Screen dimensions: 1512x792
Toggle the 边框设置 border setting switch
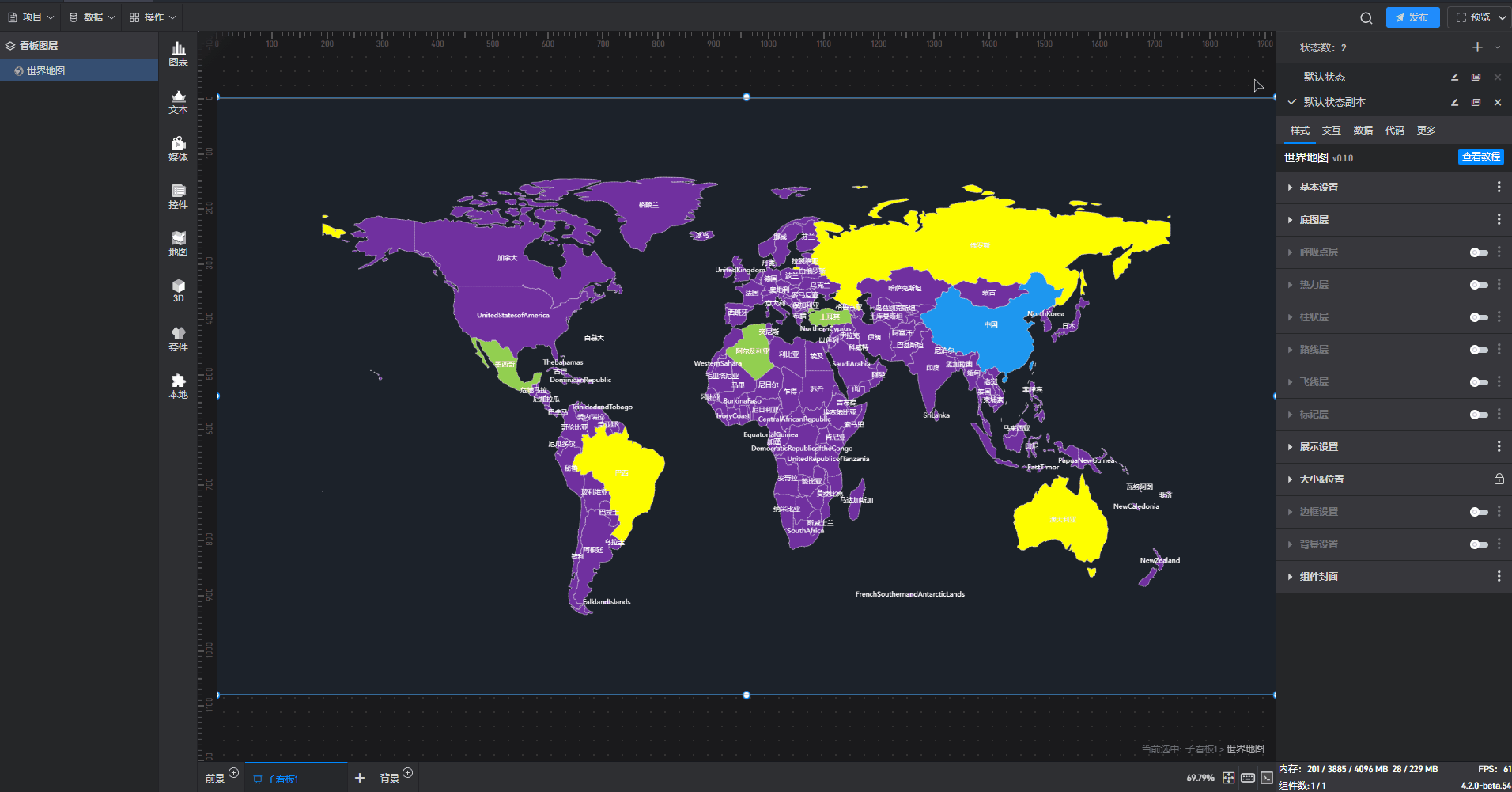1478,512
